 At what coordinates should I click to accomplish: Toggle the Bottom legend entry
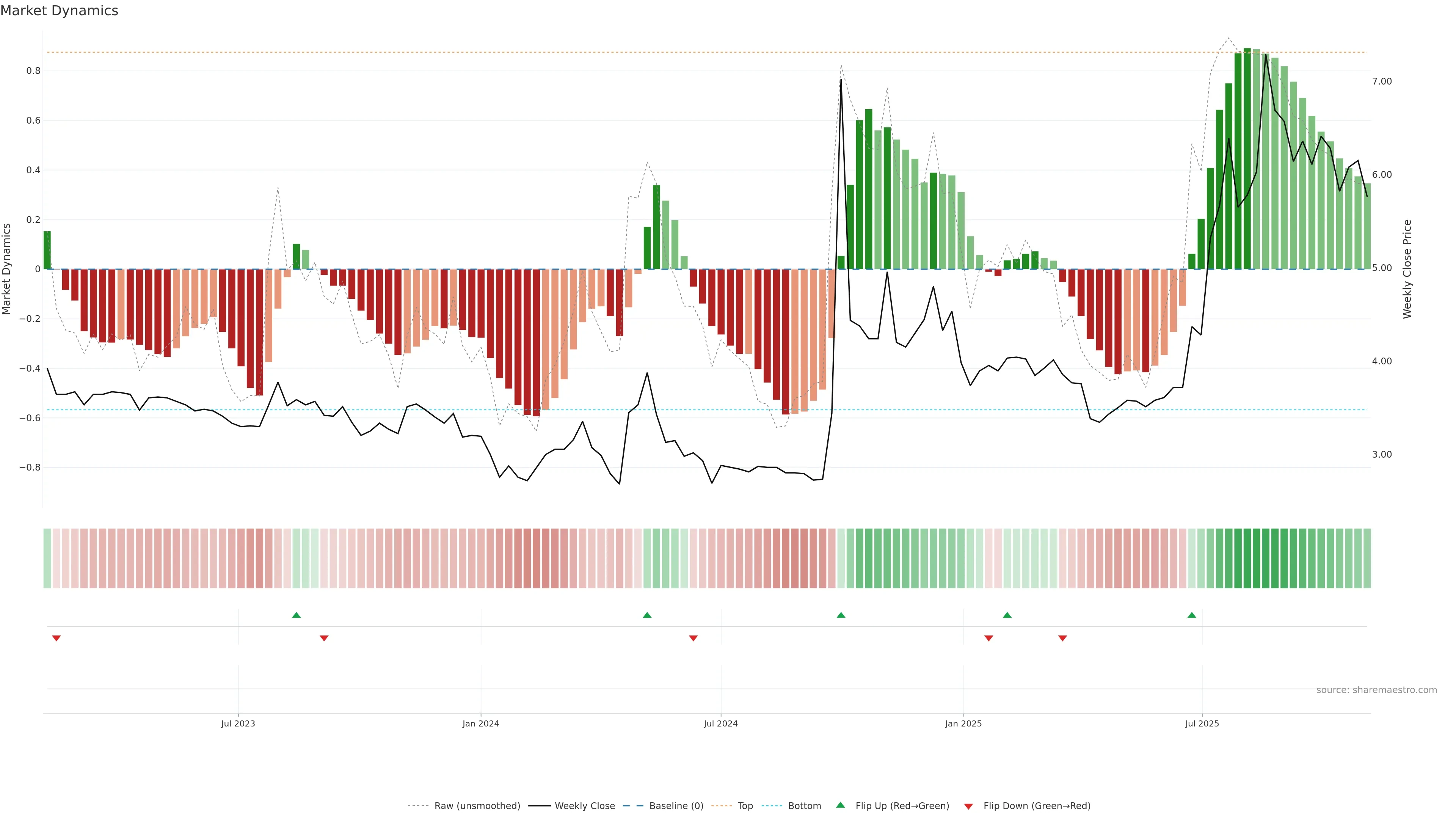point(804,805)
